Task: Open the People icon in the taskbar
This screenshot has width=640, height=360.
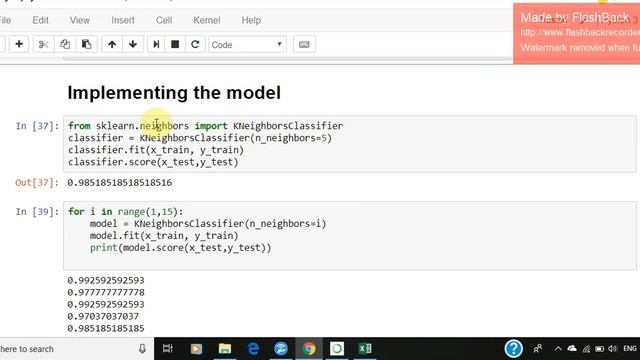Action: (538, 349)
